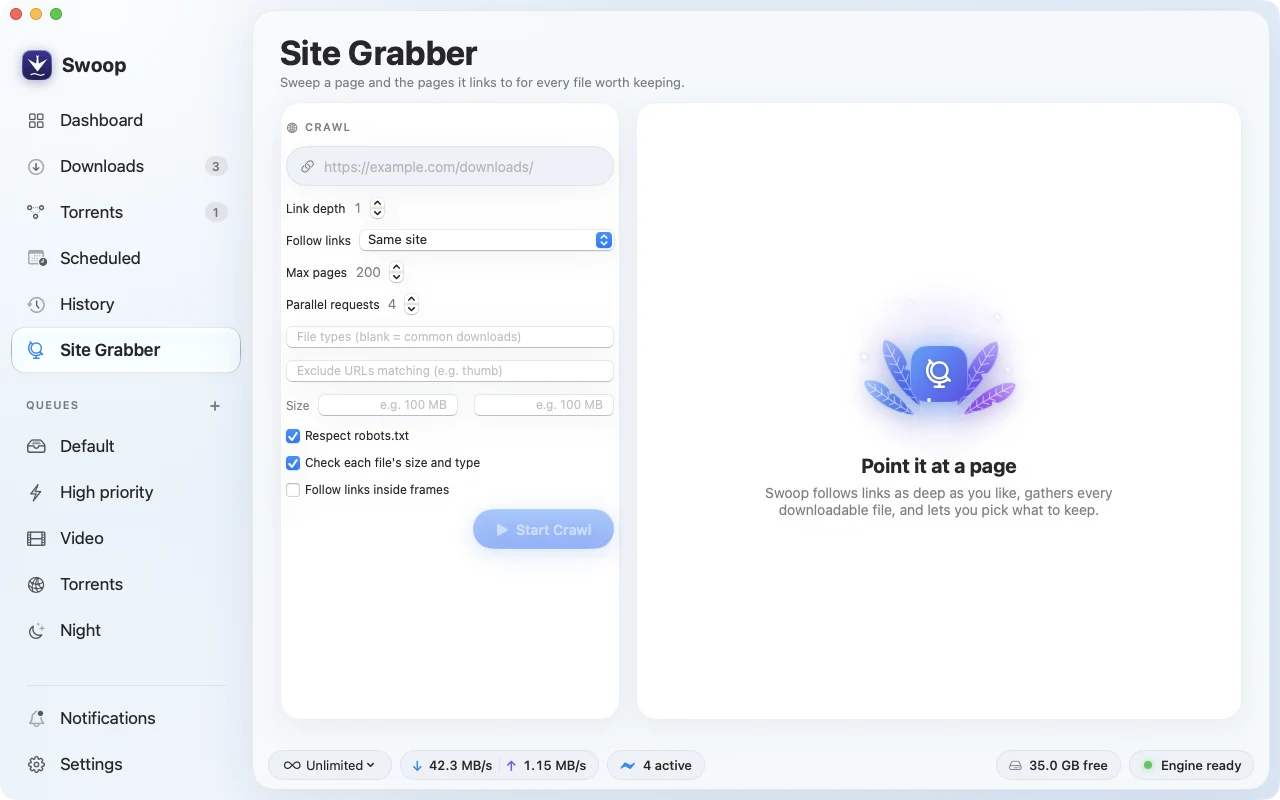
Task: Click the High priority lightning icon
Action: 36,492
